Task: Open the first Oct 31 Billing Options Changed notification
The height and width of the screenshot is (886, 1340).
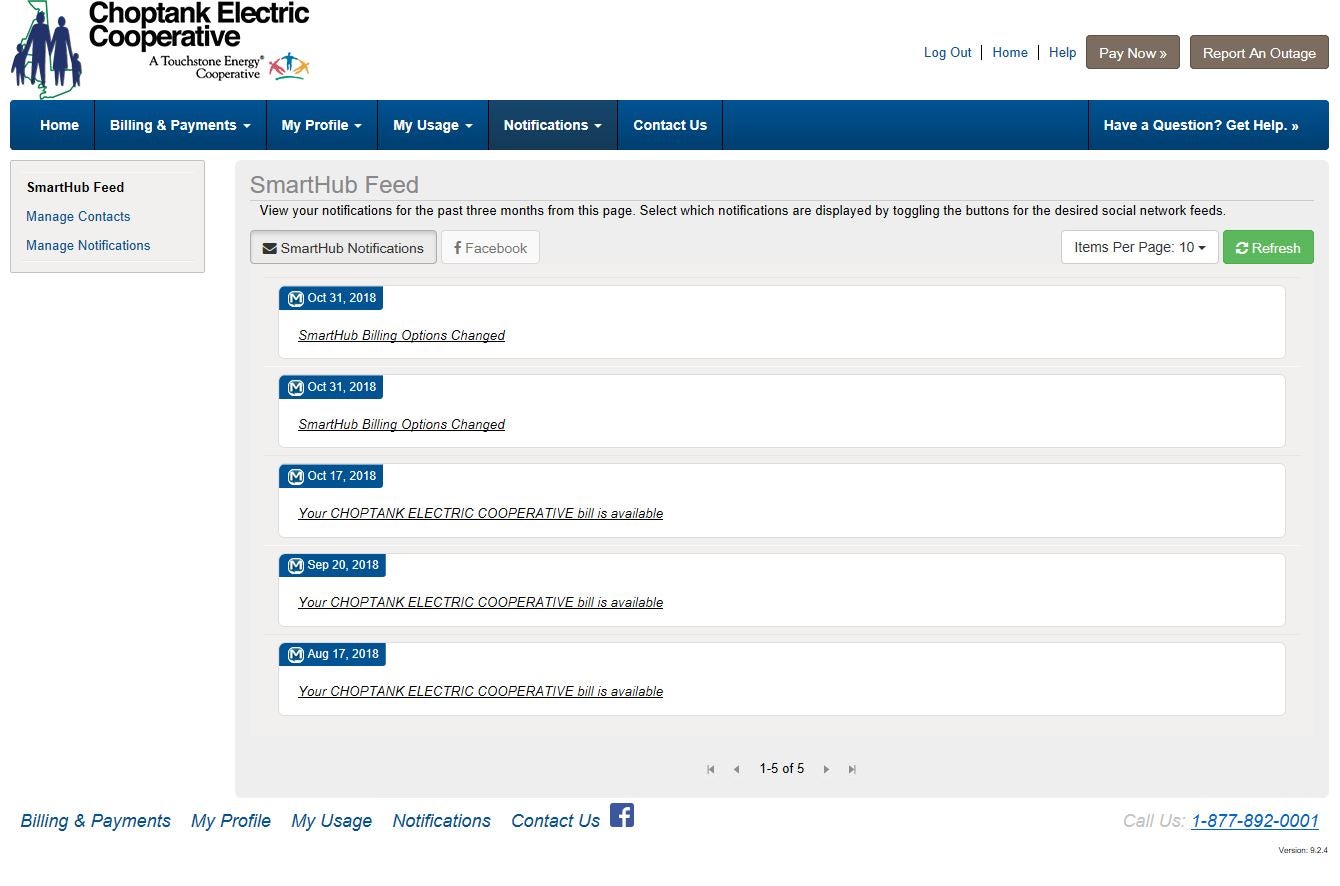Action: [x=401, y=335]
